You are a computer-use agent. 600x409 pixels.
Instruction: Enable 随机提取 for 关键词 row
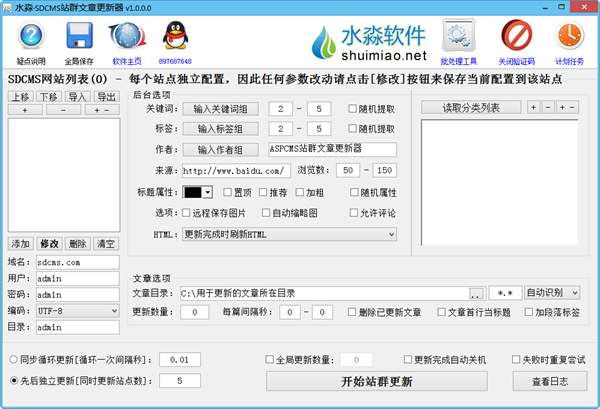pos(352,109)
